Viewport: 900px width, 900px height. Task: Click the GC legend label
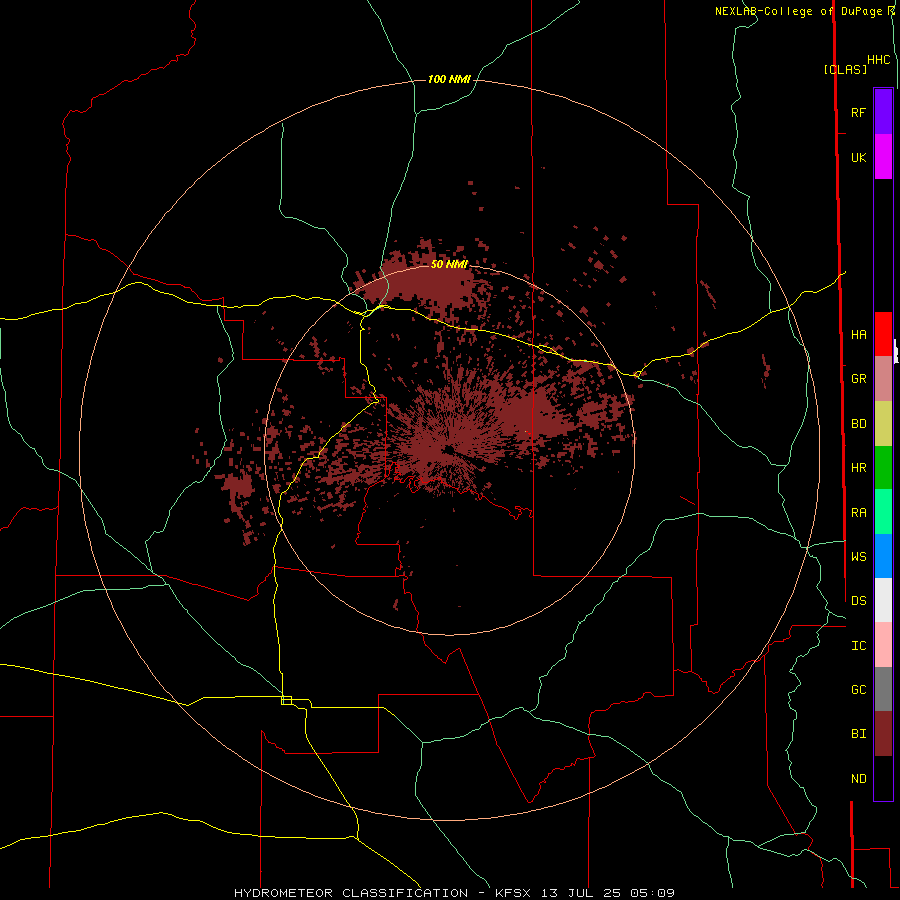858,690
